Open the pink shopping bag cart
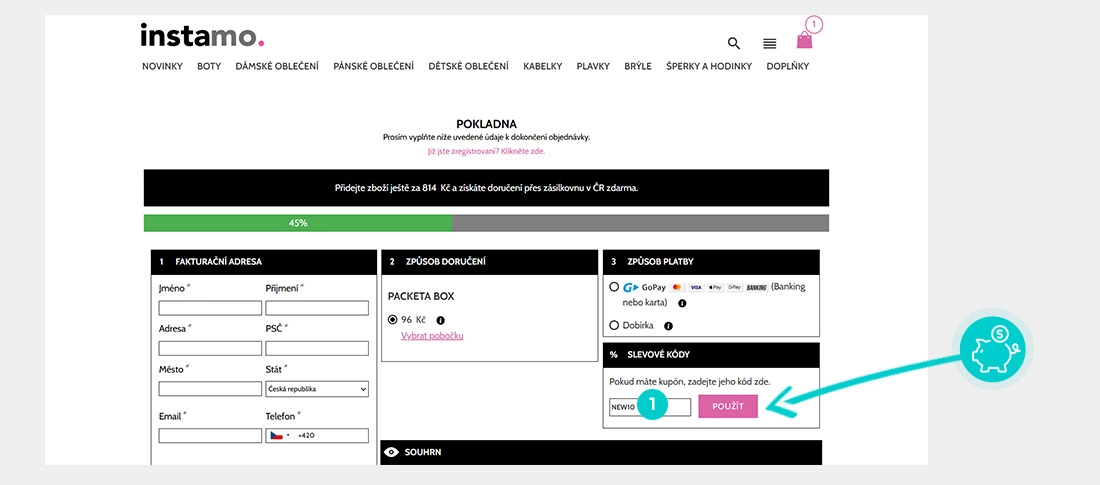 click(804, 40)
